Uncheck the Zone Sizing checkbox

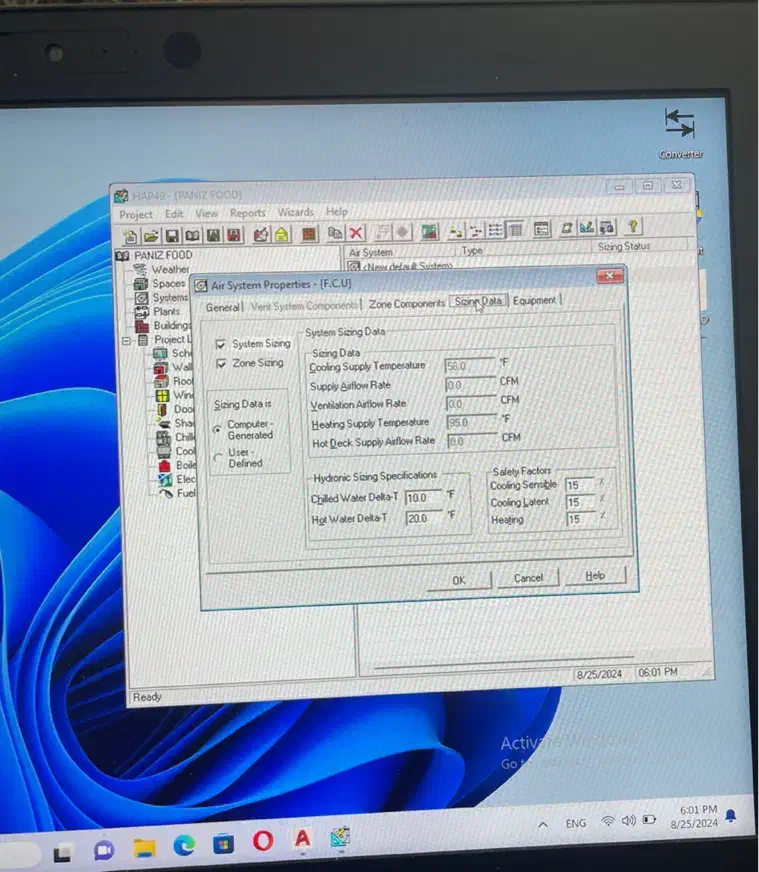tap(220, 364)
